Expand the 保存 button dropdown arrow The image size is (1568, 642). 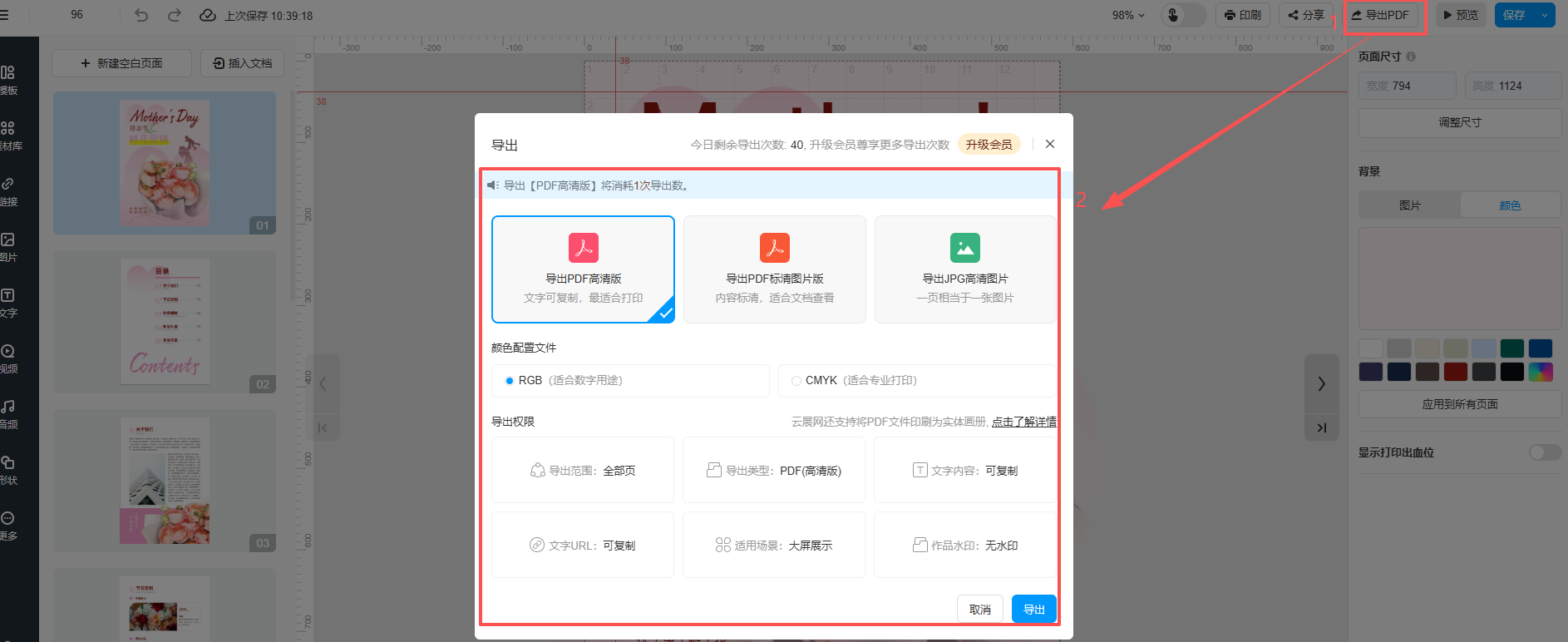coord(1545,15)
